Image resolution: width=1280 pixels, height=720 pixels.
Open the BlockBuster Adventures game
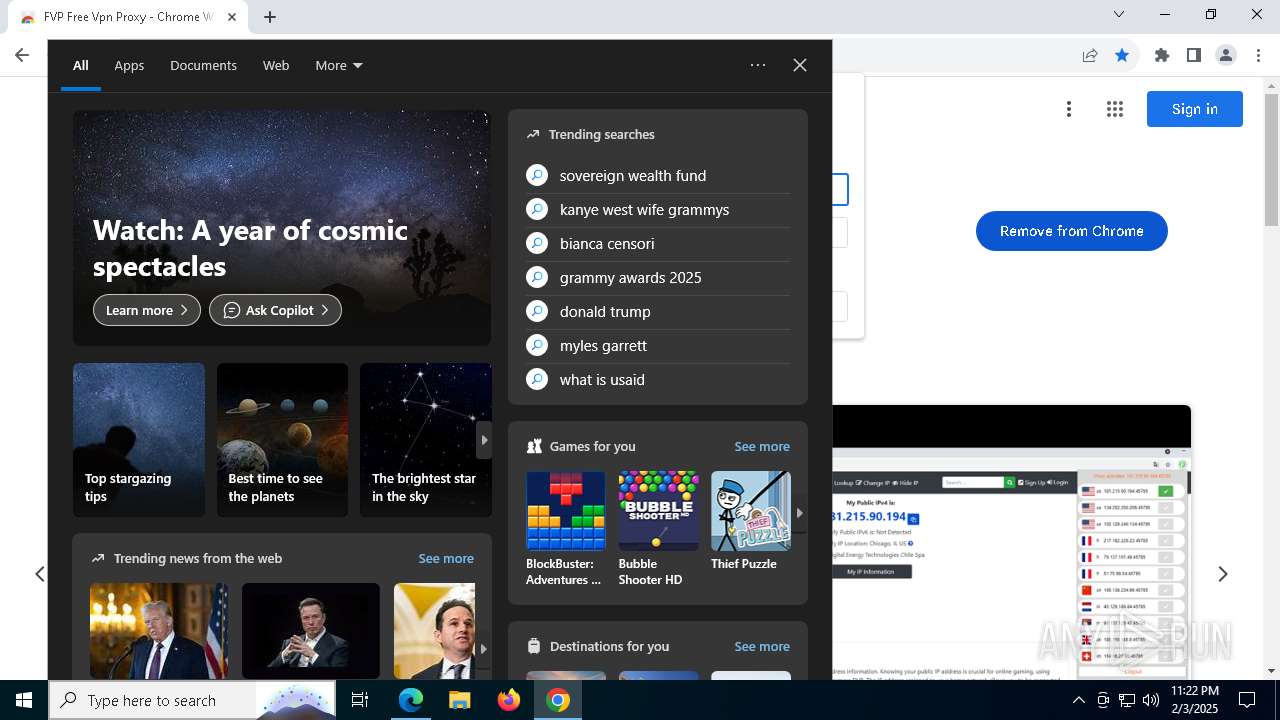click(x=566, y=529)
